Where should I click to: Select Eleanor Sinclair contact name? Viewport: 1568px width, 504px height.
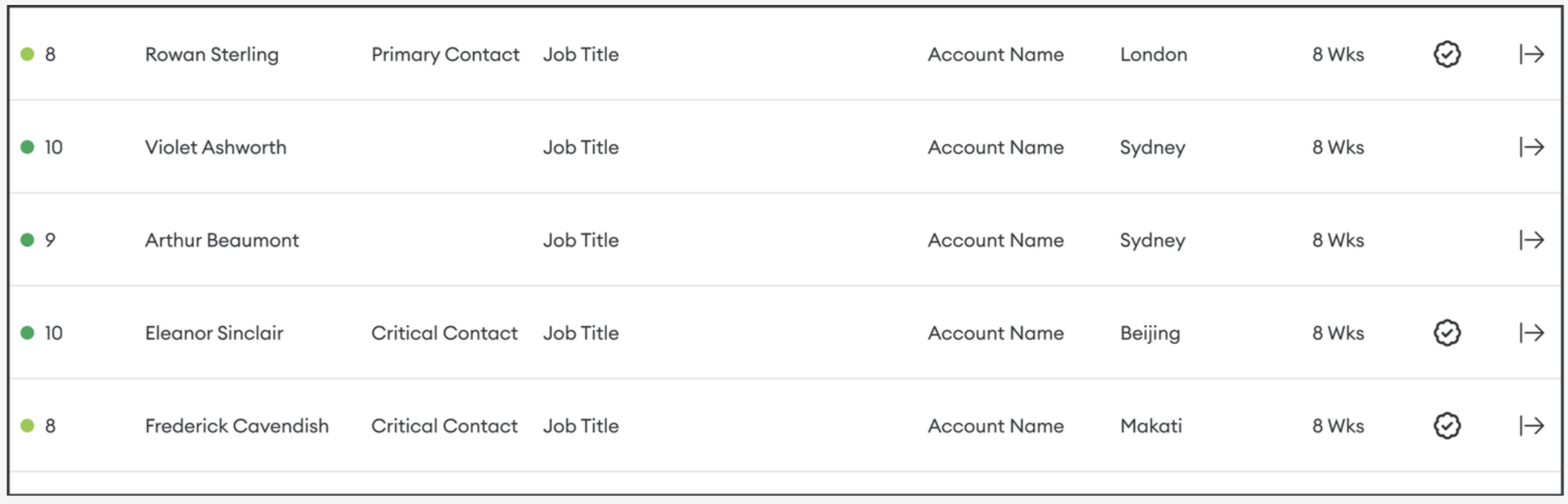[x=214, y=333]
